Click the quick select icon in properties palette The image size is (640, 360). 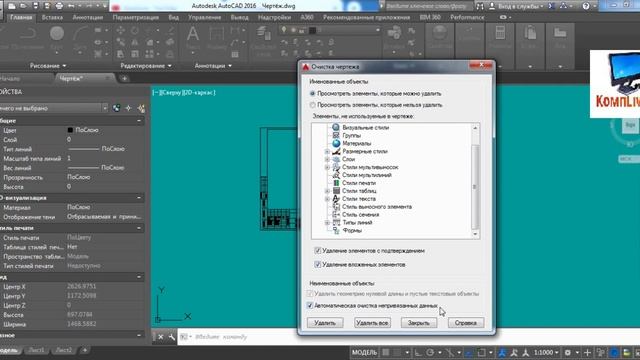coord(141,108)
